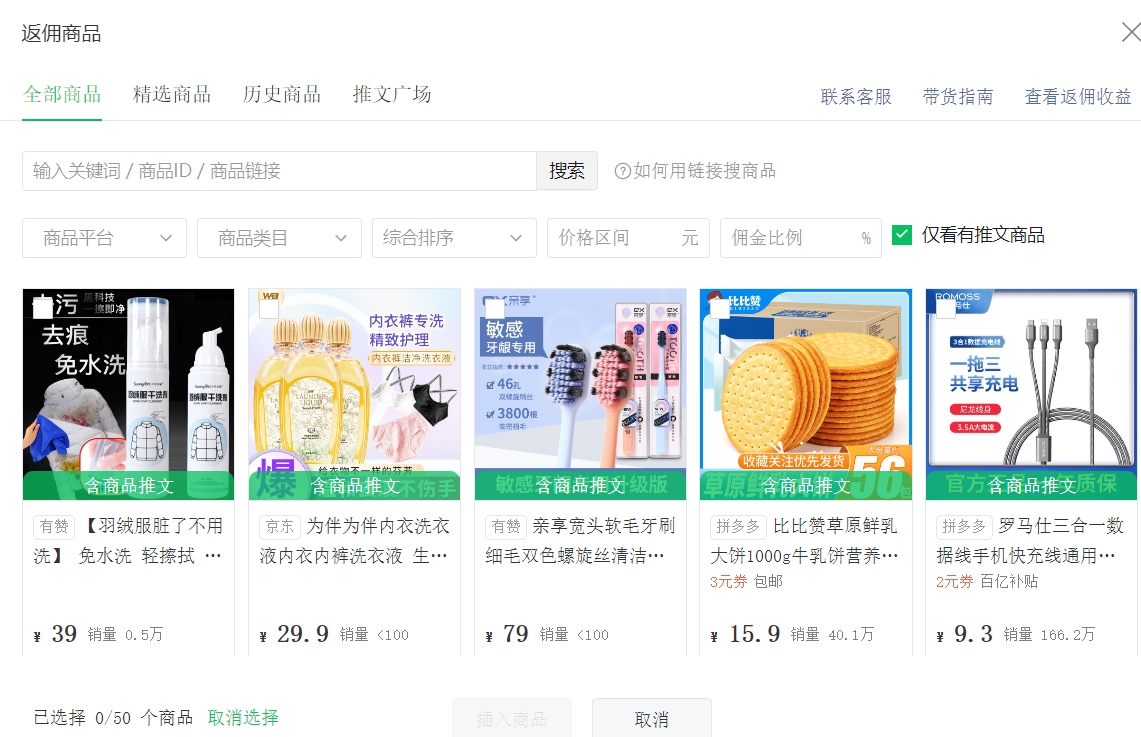
Task: Expand the 商品类目 dropdown
Action: click(279, 238)
